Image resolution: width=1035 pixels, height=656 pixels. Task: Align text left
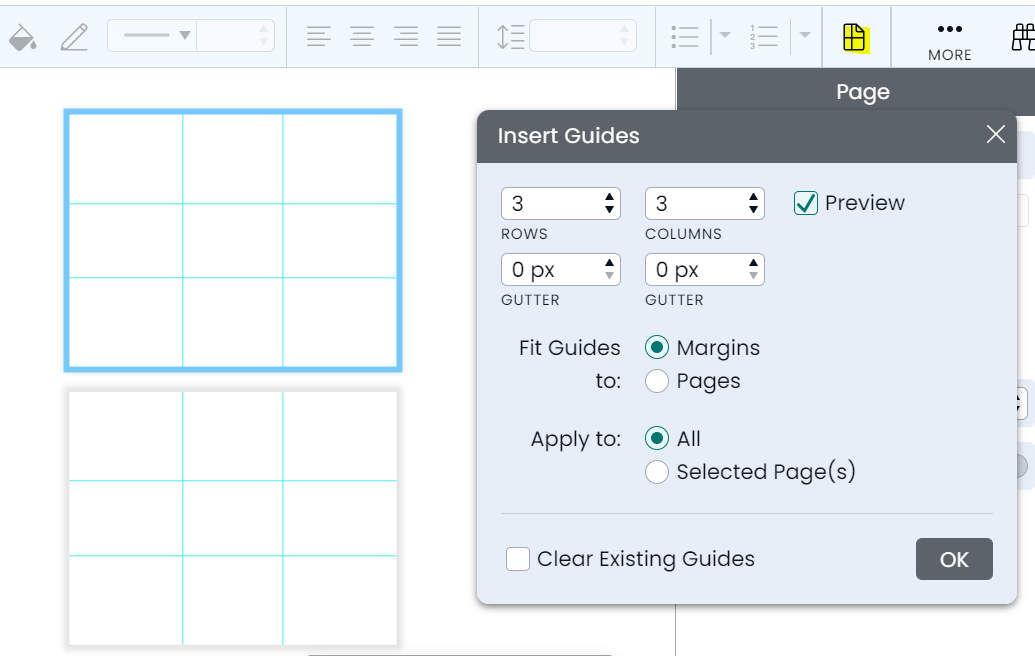[x=319, y=36]
